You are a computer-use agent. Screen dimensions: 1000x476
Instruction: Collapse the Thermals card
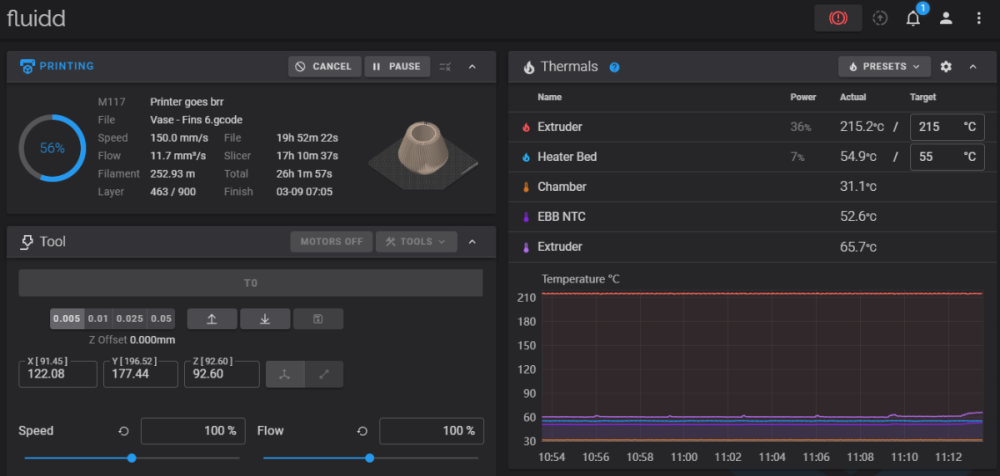click(973, 66)
